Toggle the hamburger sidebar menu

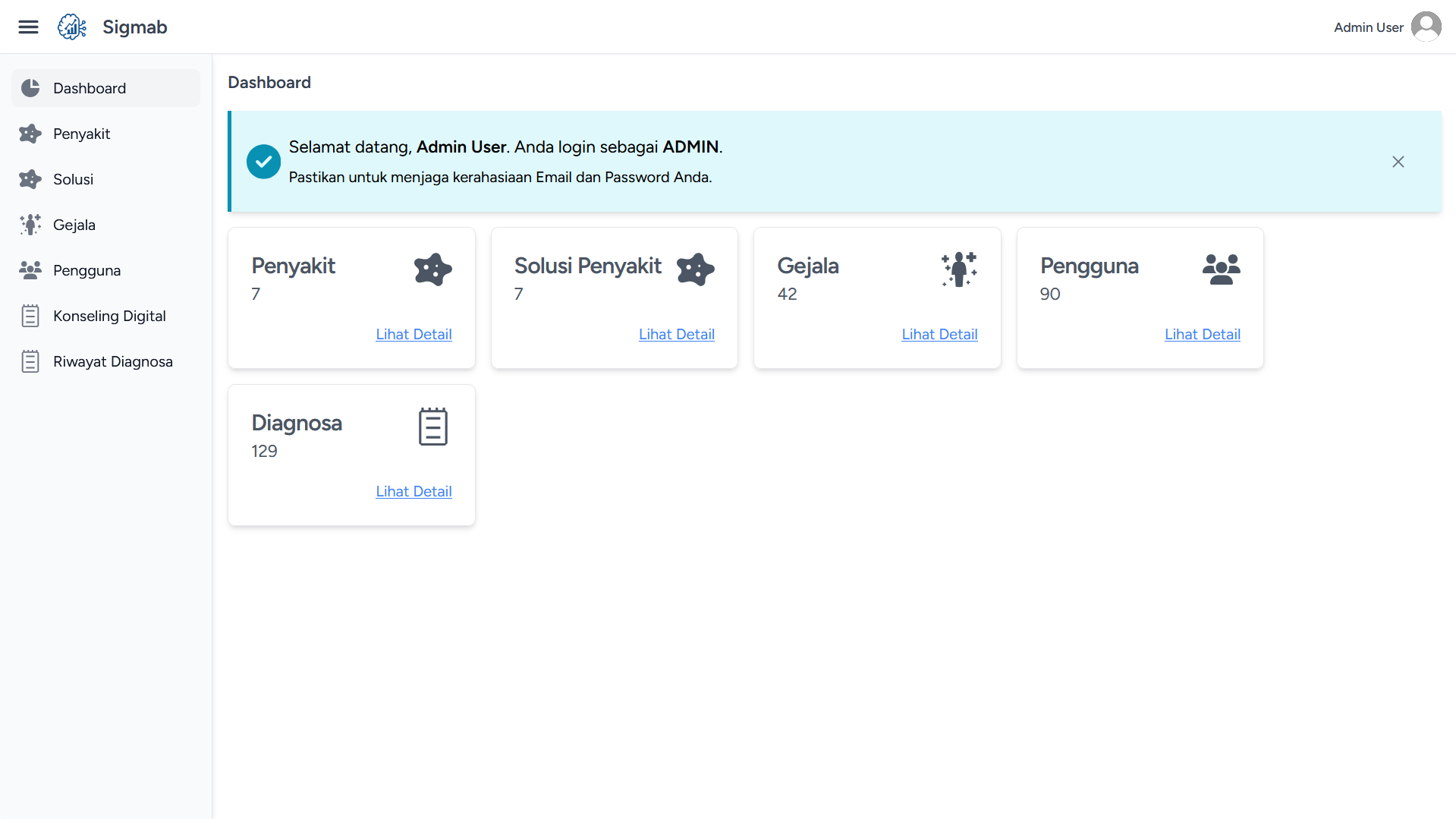point(28,27)
